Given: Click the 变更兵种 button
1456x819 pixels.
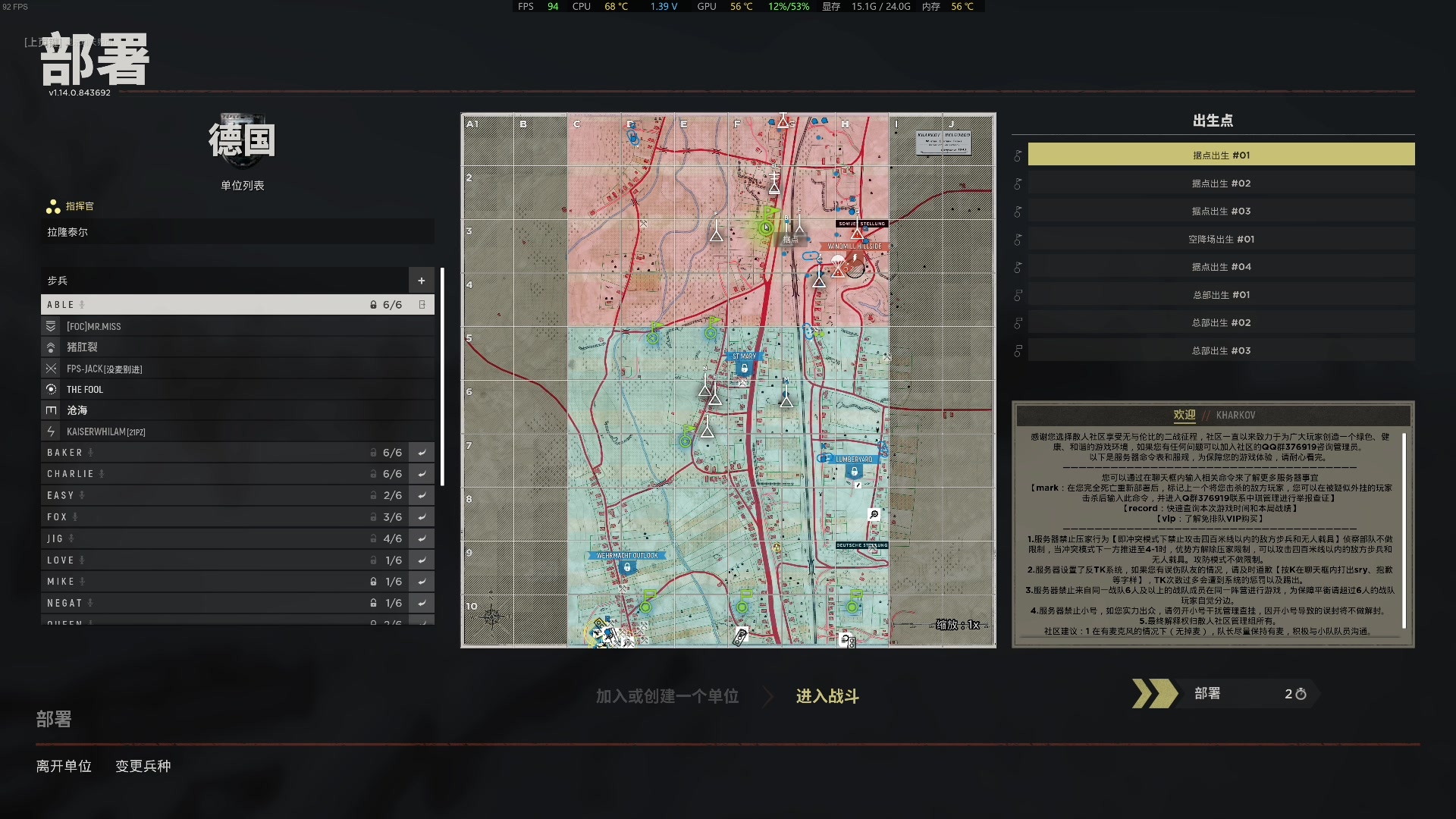Looking at the screenshot, I should [x=143, y=766].
